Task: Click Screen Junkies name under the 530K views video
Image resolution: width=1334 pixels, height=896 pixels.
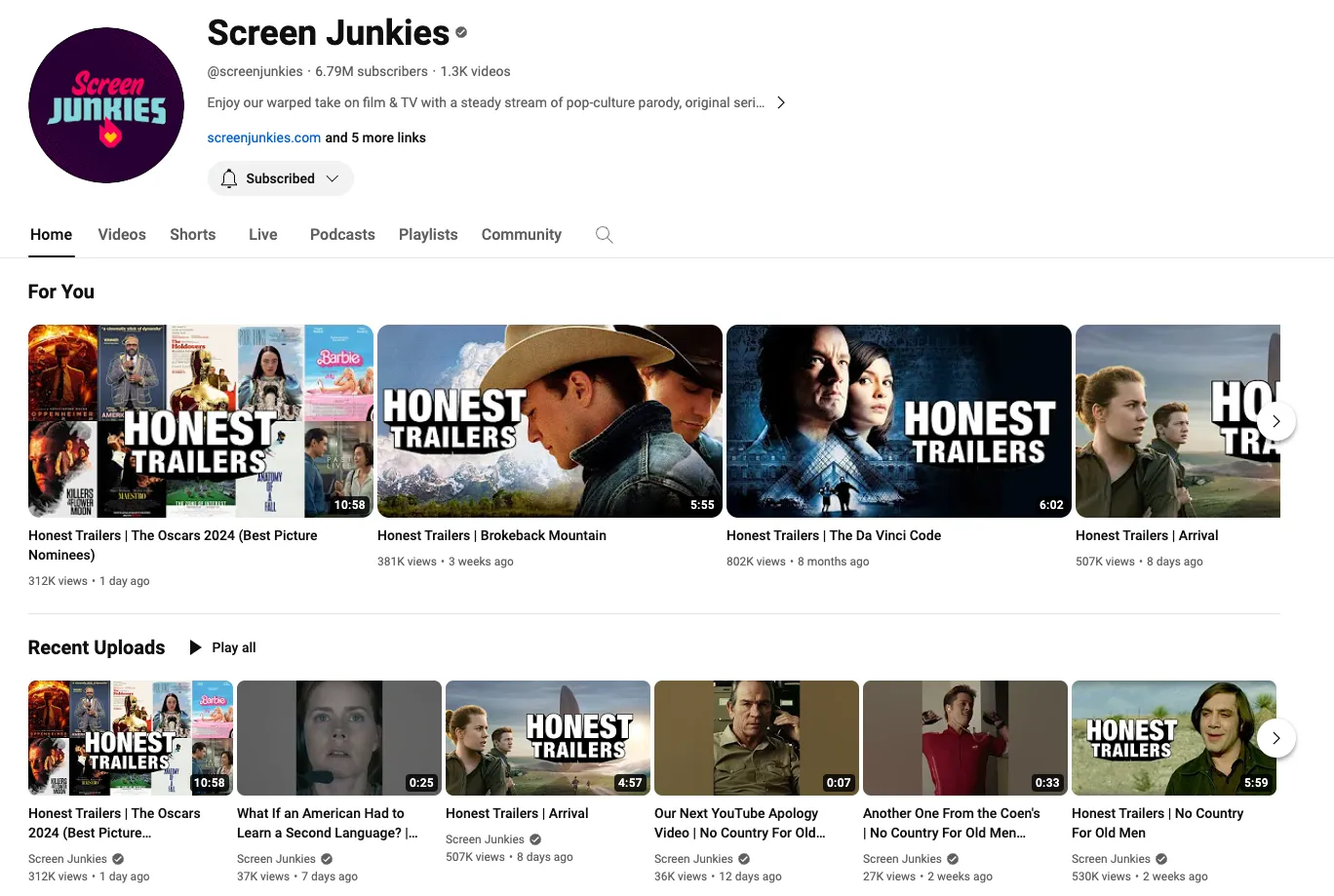Action: (1111, 859)
